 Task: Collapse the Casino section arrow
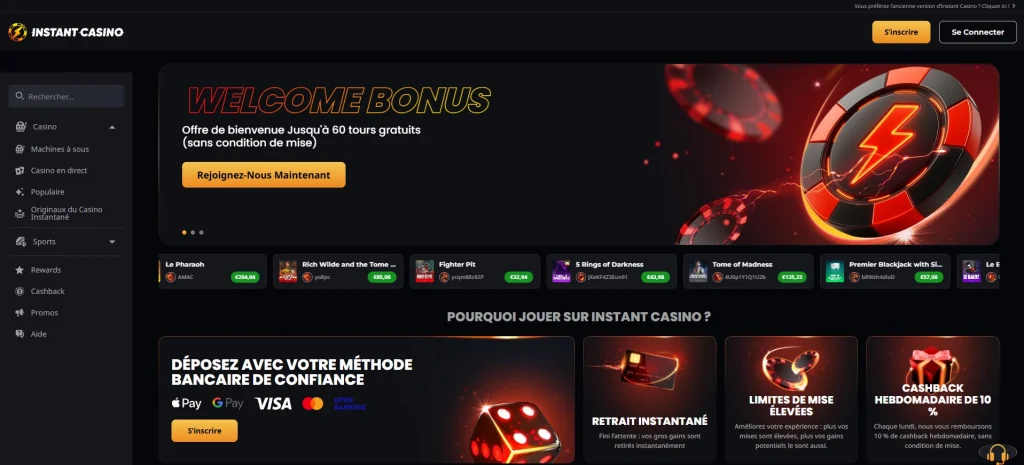pyautogui.click(x=112, y=127)
